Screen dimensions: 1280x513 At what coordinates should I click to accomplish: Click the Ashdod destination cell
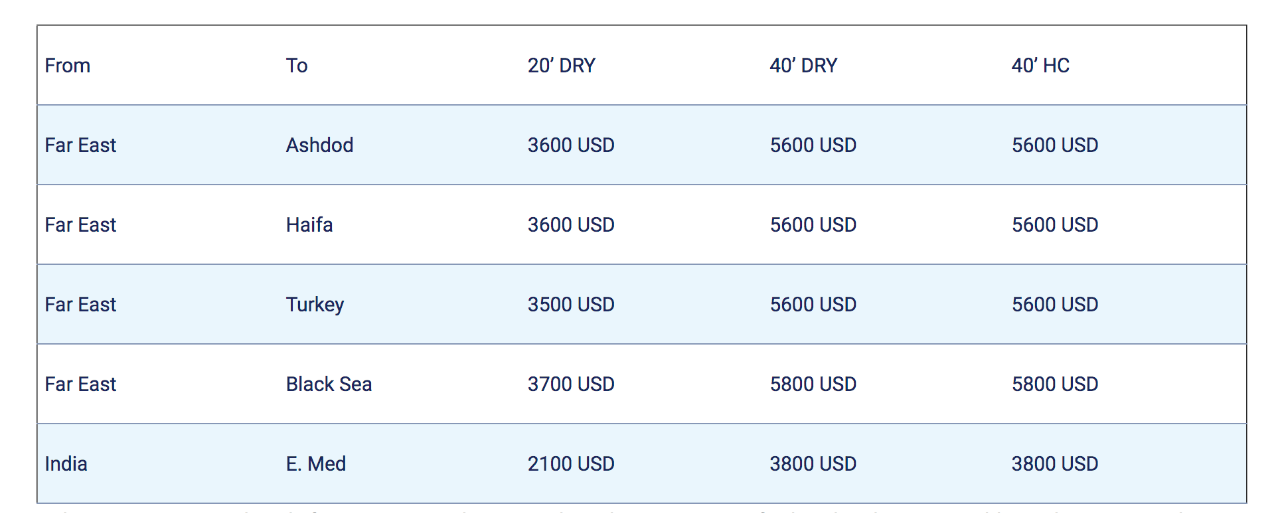(x=320, y=145)
